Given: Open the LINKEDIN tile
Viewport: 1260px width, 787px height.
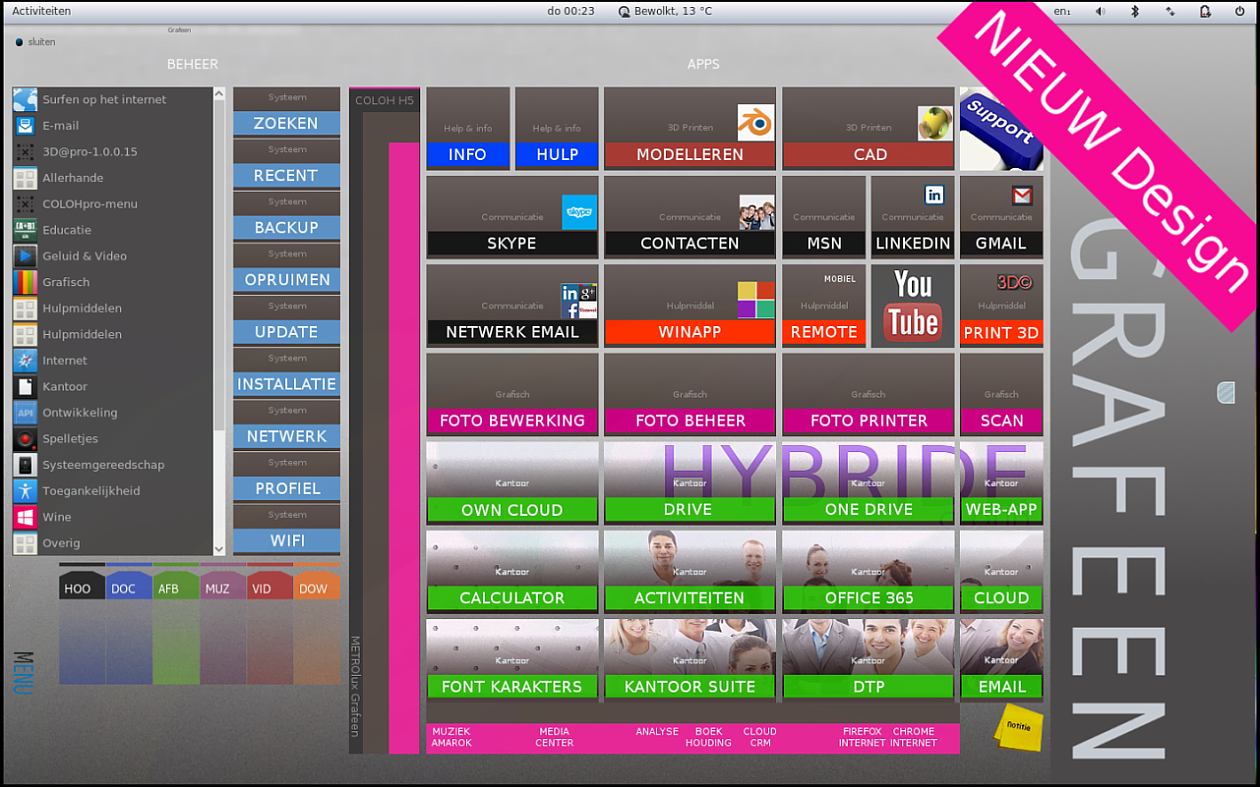Looking at the screenshot, I should point(912,217).
